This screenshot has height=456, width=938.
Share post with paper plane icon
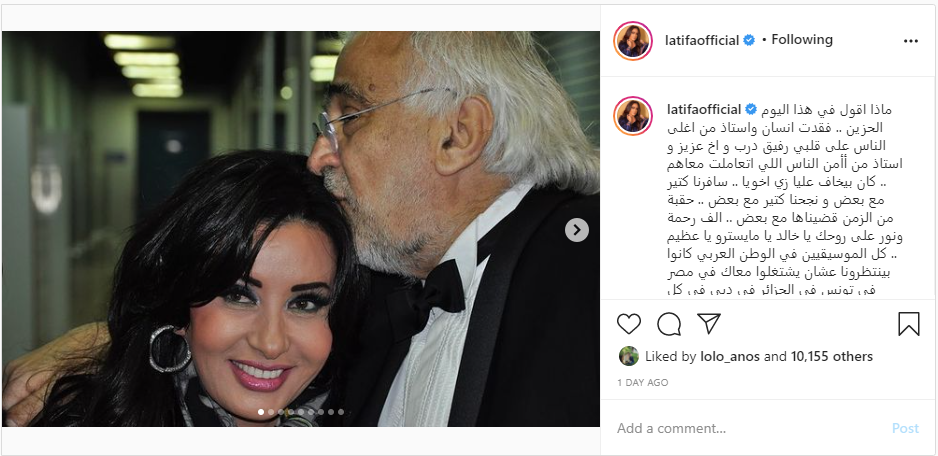click(x=709, y=324)
